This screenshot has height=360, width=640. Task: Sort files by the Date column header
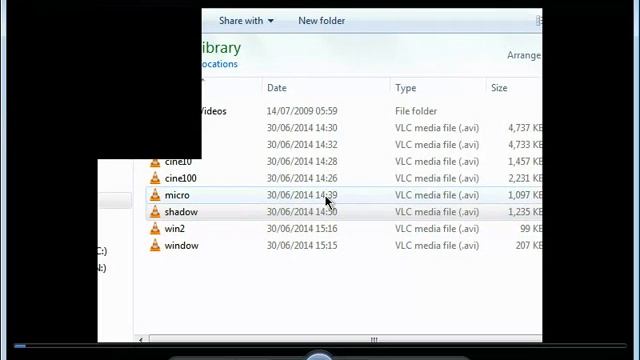(x=277, y=88)
